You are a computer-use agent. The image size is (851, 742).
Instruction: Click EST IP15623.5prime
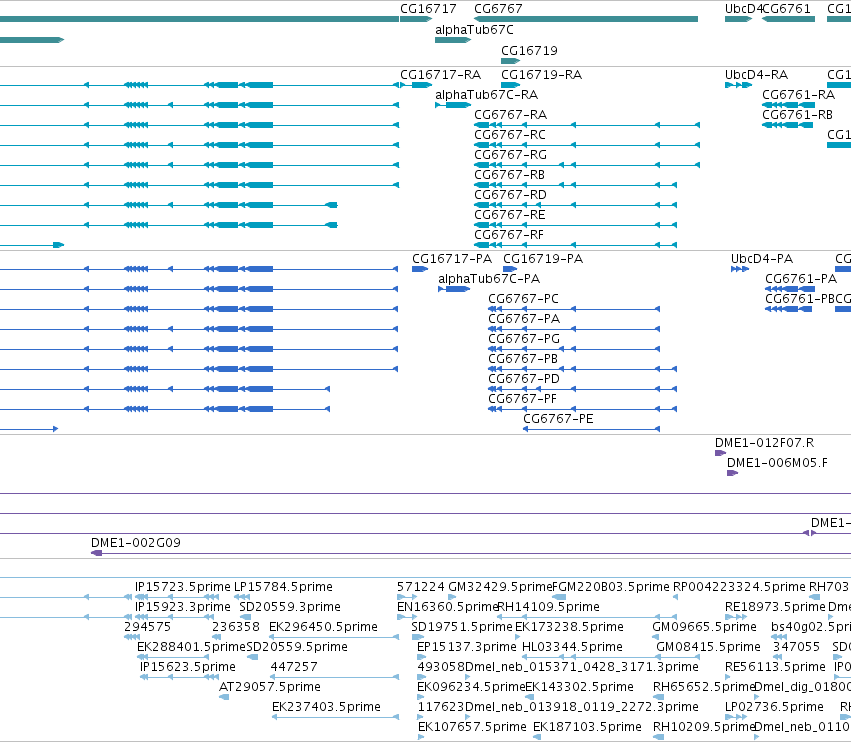click(x=188, y=667)
